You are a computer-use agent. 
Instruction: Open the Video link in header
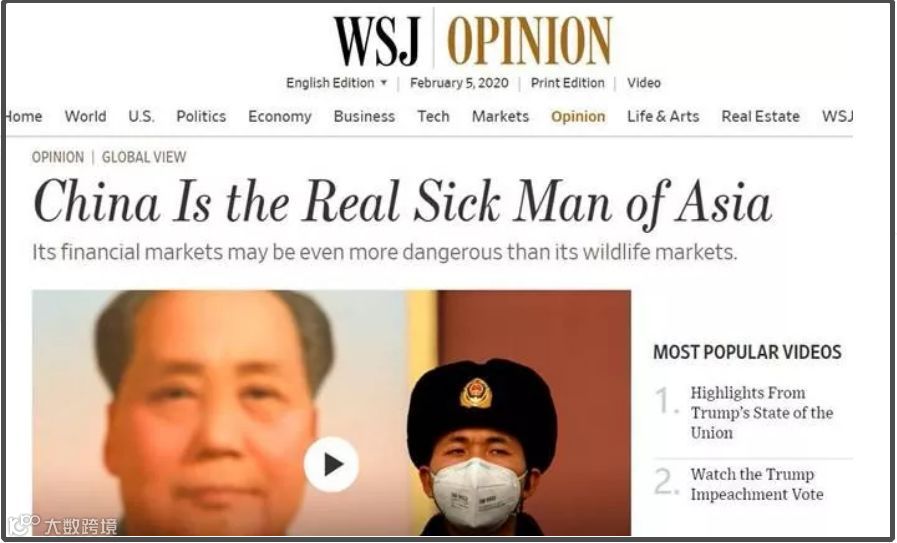tap(644, 83)
